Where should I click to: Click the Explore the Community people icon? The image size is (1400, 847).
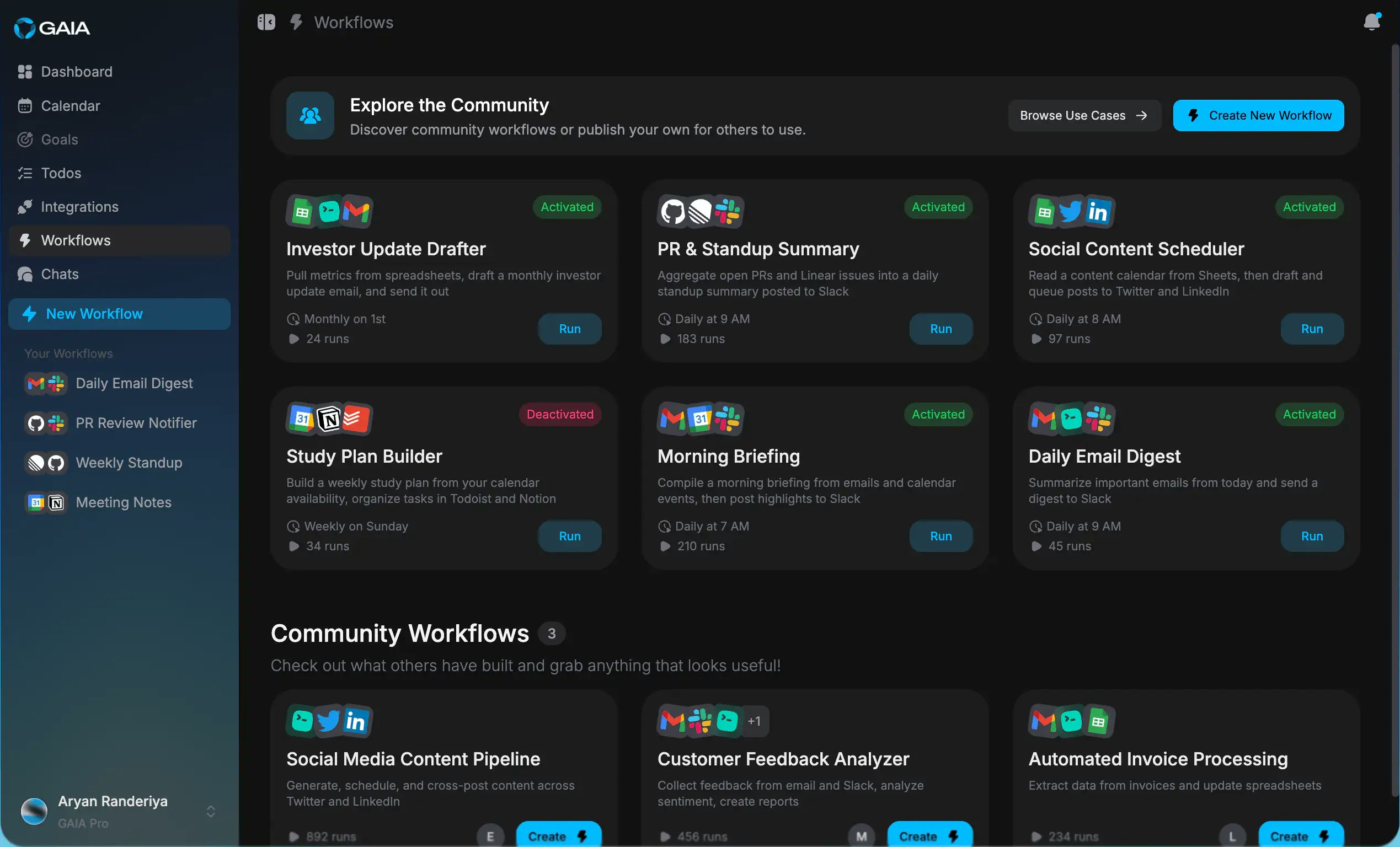[x=310, y=115]
